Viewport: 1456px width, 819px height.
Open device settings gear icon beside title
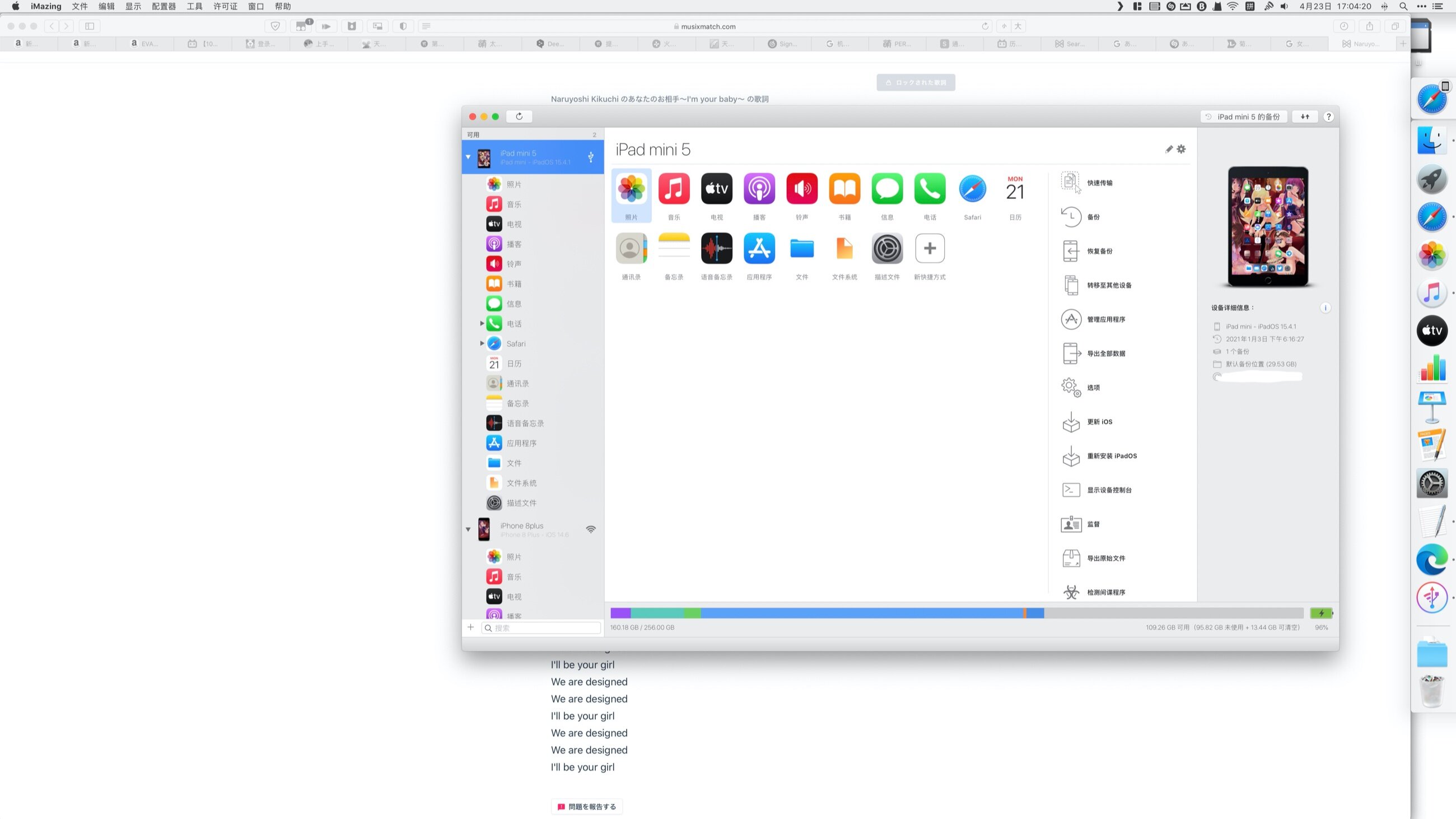click(x=1181, y=149)
